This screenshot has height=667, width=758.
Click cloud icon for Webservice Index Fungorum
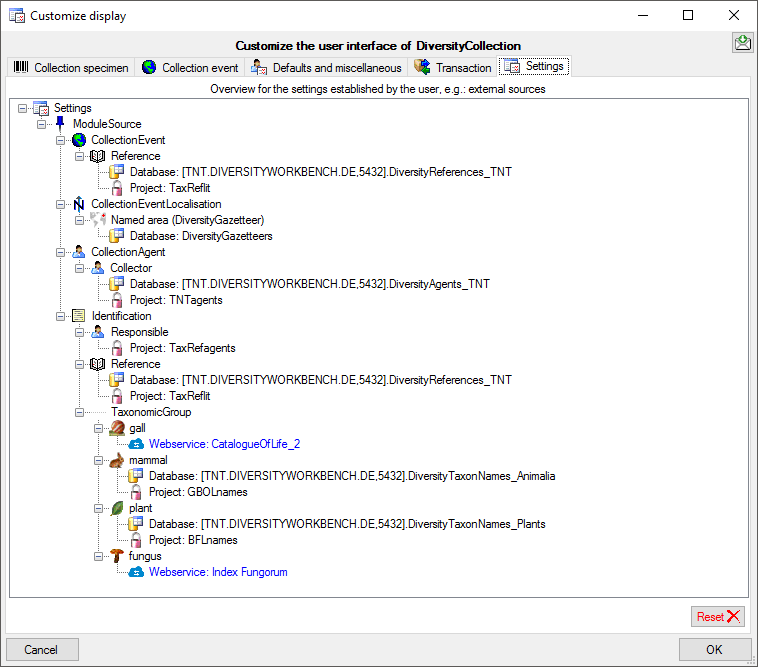(x=136, y=572)
